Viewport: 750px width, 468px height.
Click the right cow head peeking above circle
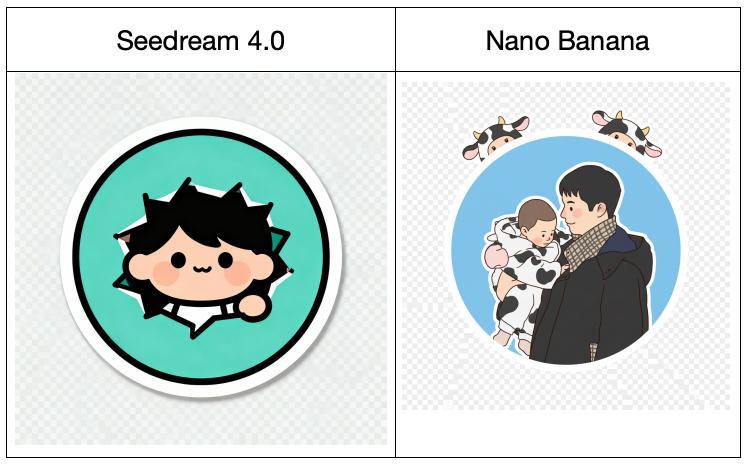pyautogui.click(x=627, y=132)
